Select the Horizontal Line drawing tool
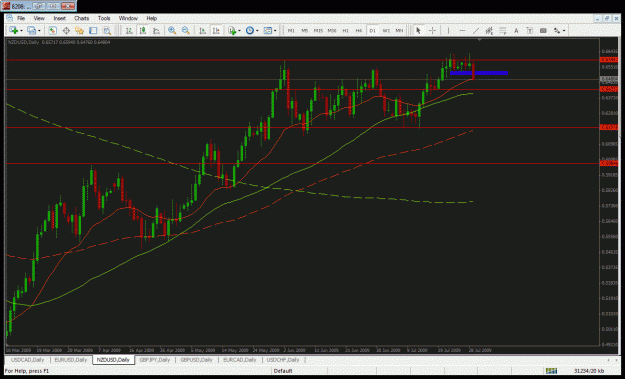Image resolution: width=625 pixels, height=379 pixels. (x=462, y=31)
